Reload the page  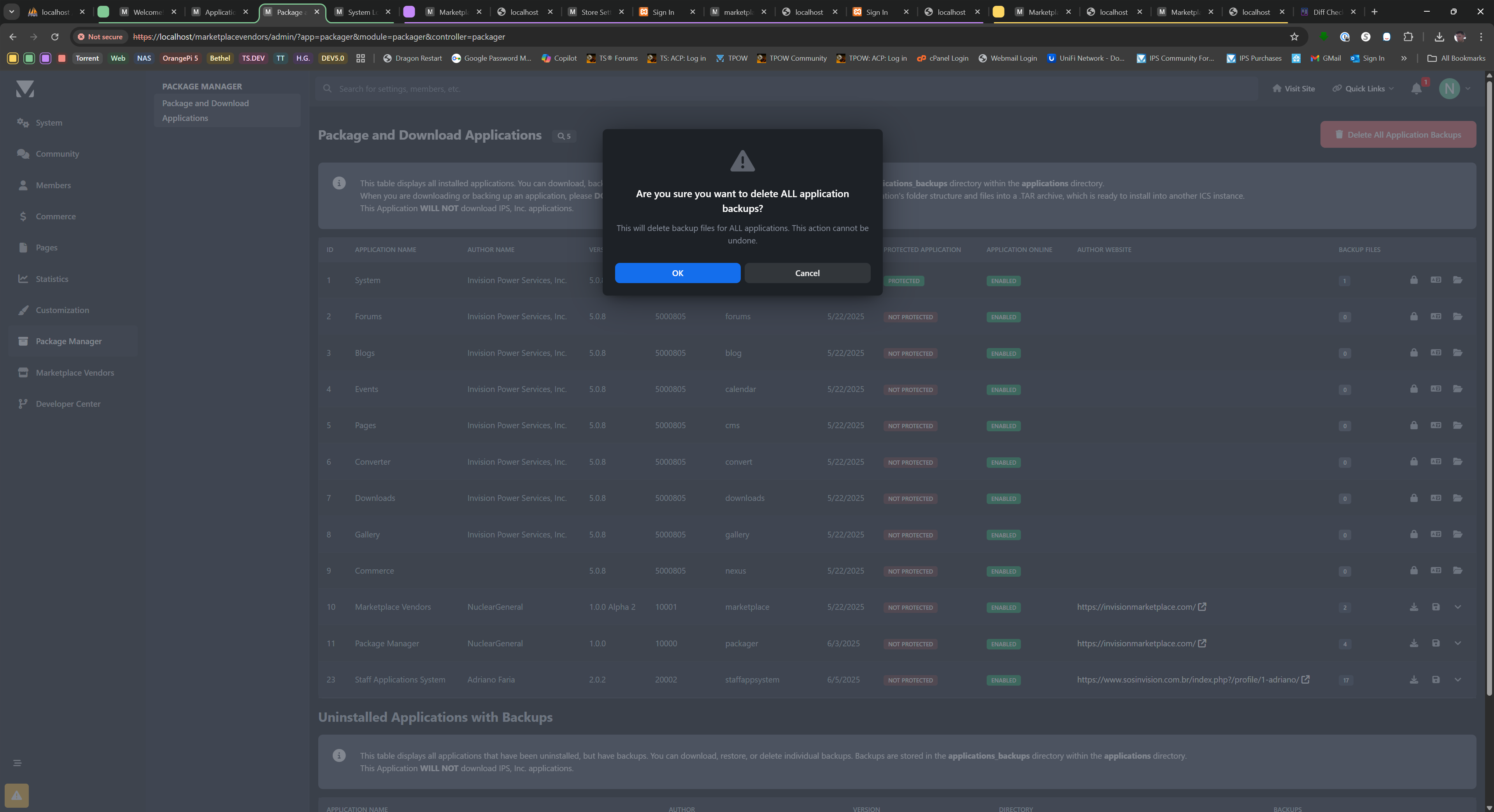pyautogui.click(x=54, y=37)
